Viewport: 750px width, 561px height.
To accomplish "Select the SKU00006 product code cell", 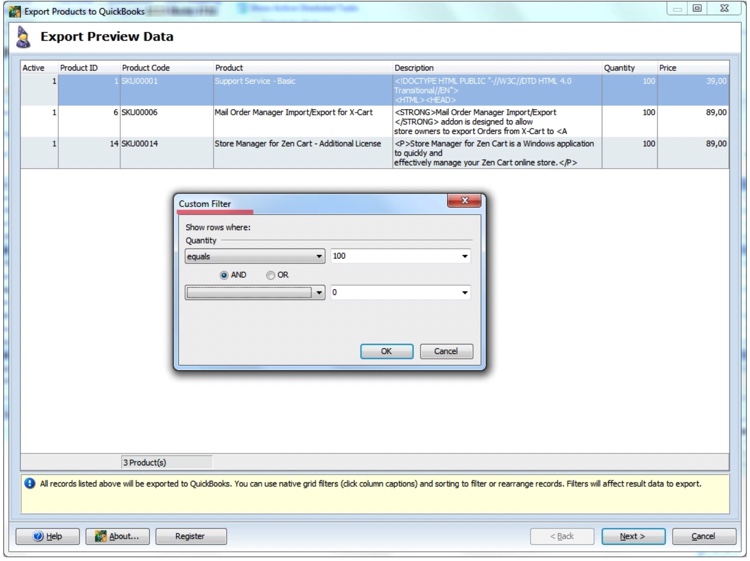I will 166,121.
